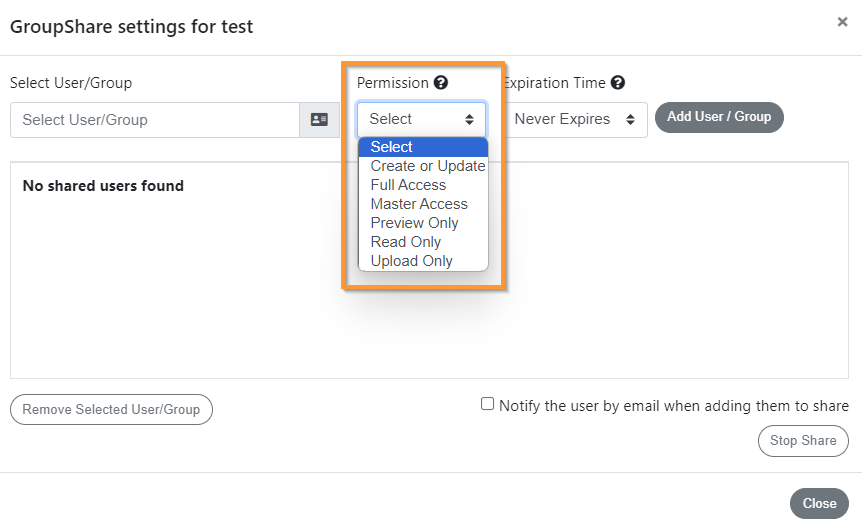862x530 pixels.
Task: Click the Add User / Group button
Action: coord(719,117)
